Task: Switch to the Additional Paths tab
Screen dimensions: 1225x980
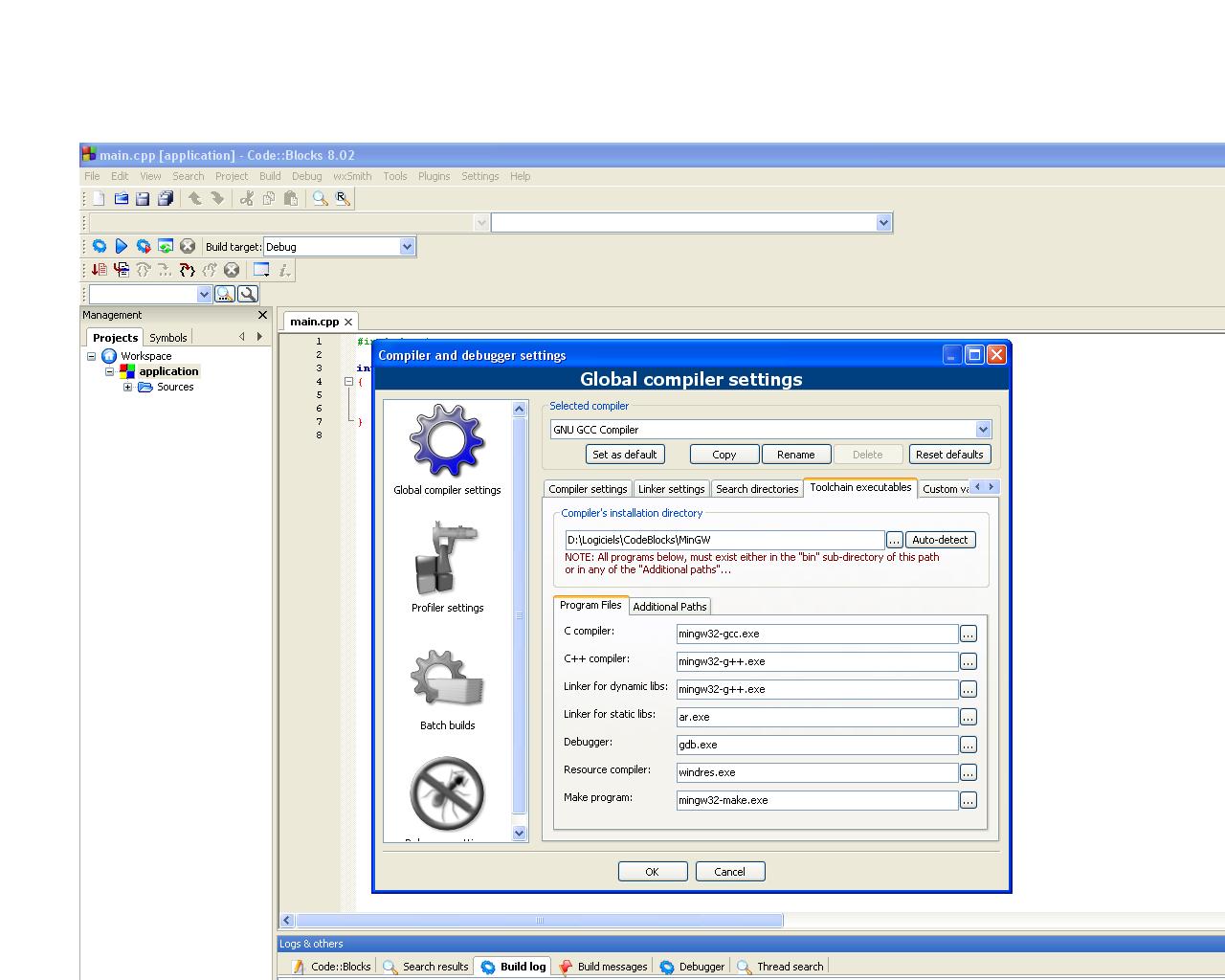Action: point(670,607)
